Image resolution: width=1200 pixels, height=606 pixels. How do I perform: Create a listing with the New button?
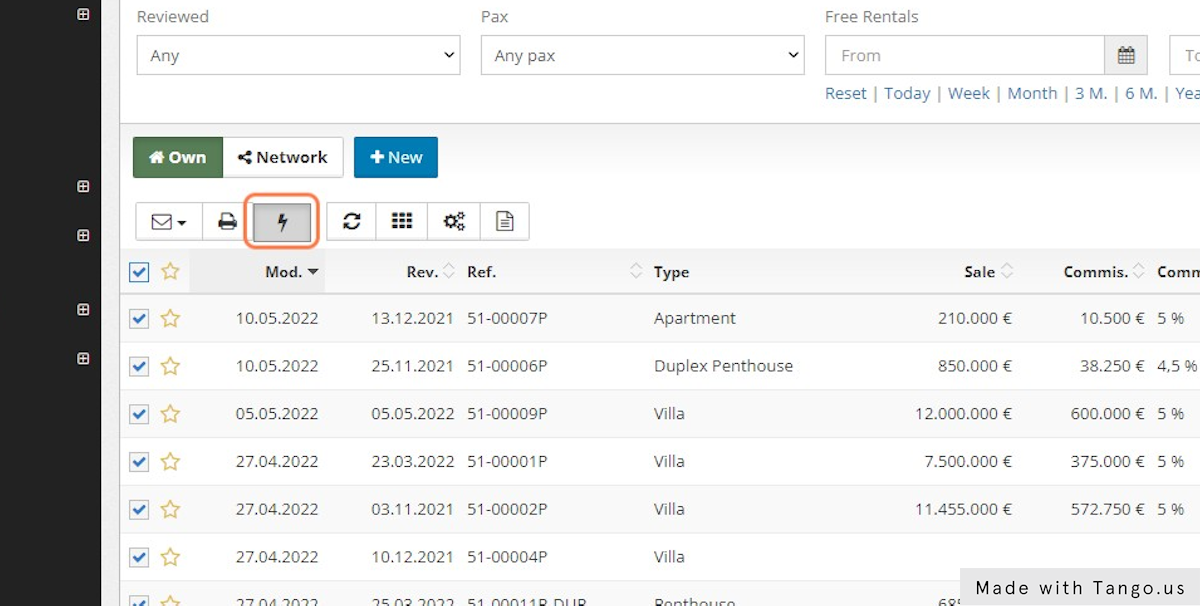tap(395, 157)
